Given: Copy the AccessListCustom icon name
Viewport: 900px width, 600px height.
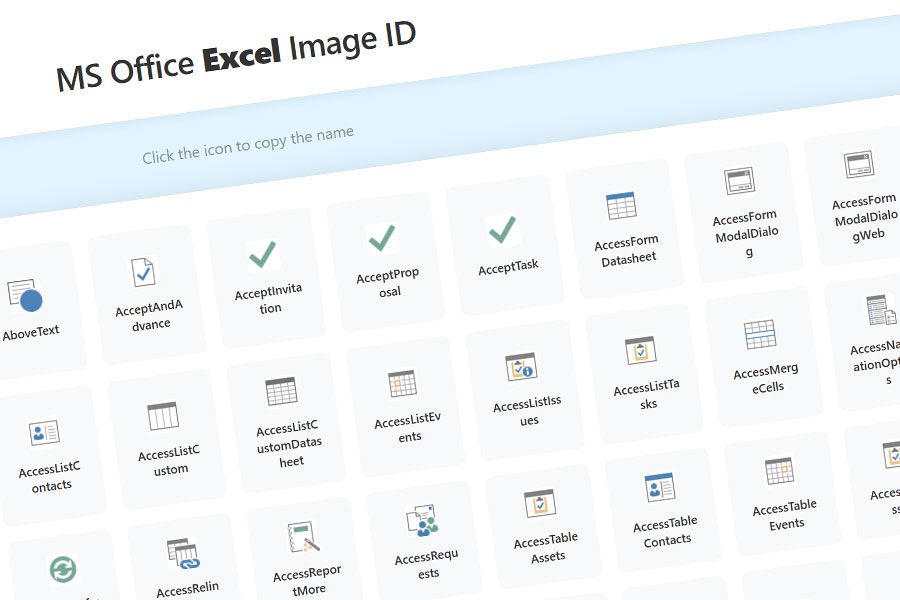Looking at the screenshot, I should [x=163, y=416].
